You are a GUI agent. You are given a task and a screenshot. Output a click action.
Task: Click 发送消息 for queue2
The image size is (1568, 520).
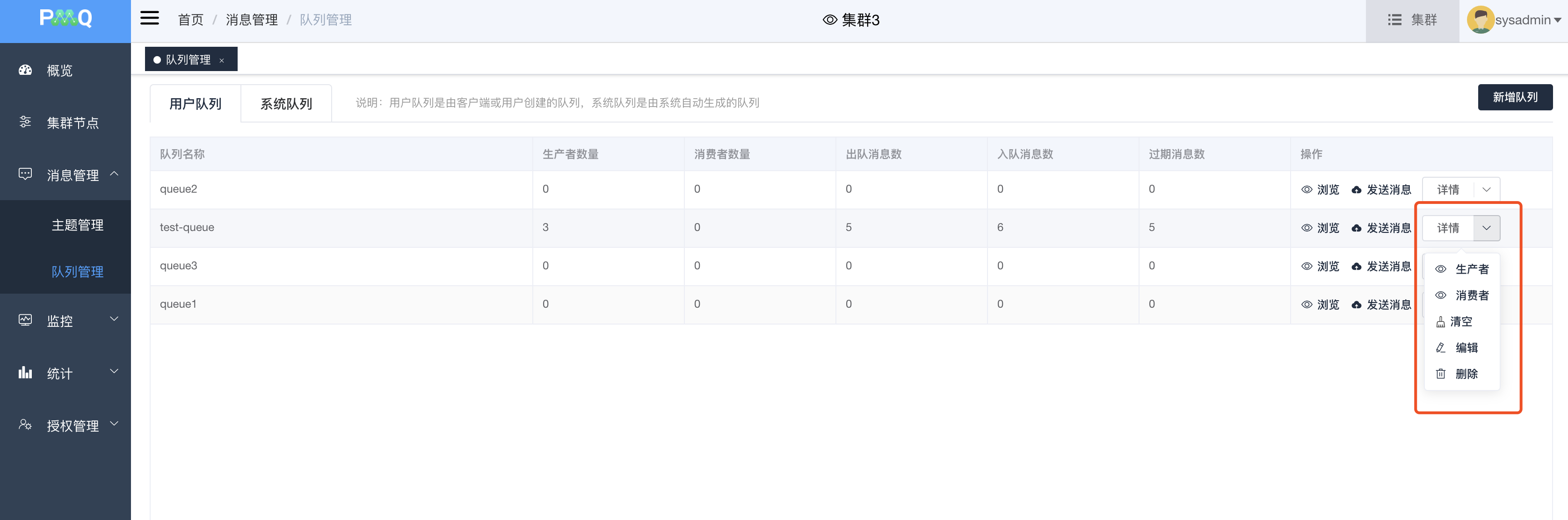pyautogui.click(x=1380, y=190)
